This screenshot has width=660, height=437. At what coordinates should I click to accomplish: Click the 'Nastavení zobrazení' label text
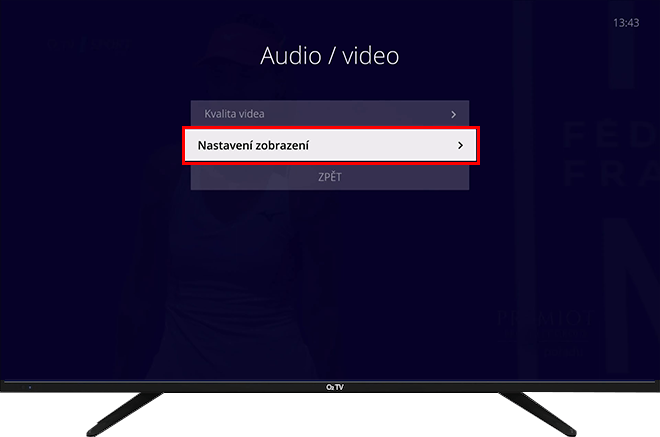pos(253,145)
